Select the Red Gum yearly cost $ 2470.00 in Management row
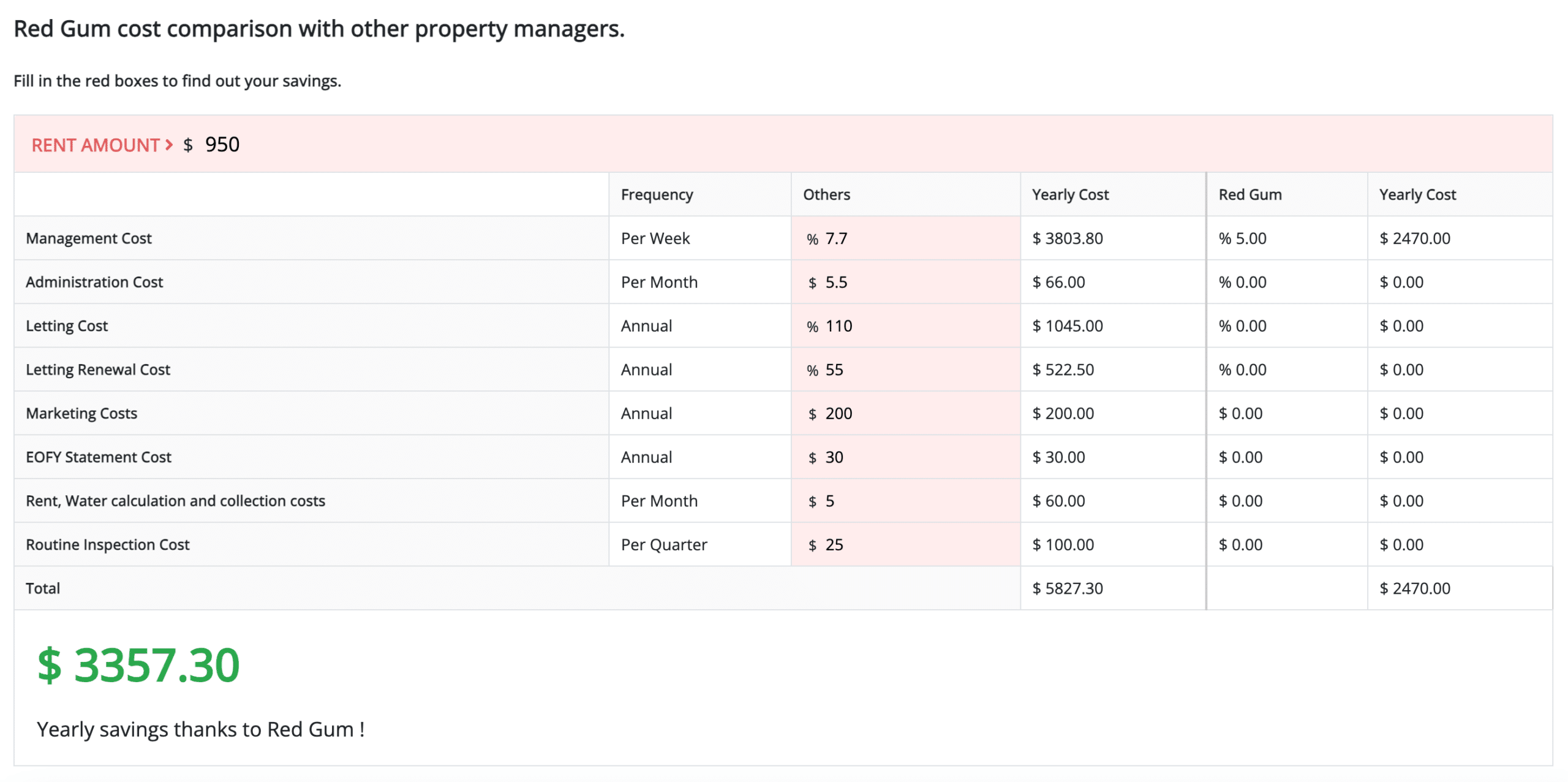The width and height of the screenshot is (1568, 782). [1414, 238]
